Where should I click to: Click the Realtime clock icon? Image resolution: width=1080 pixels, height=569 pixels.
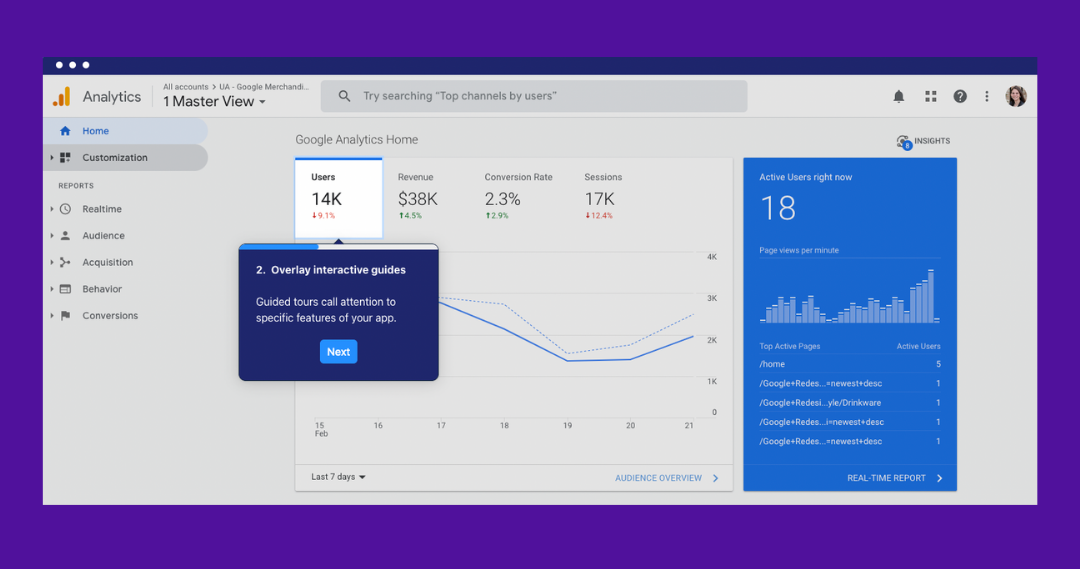coord(65,209)
